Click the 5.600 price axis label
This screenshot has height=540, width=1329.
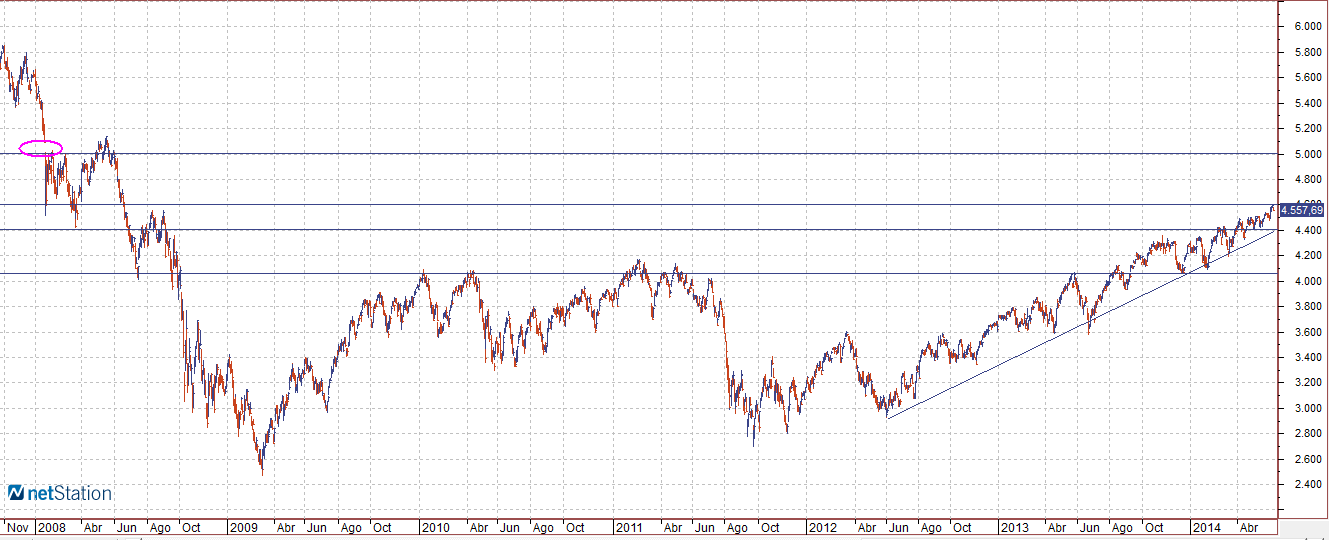[x=1308, y=77]
